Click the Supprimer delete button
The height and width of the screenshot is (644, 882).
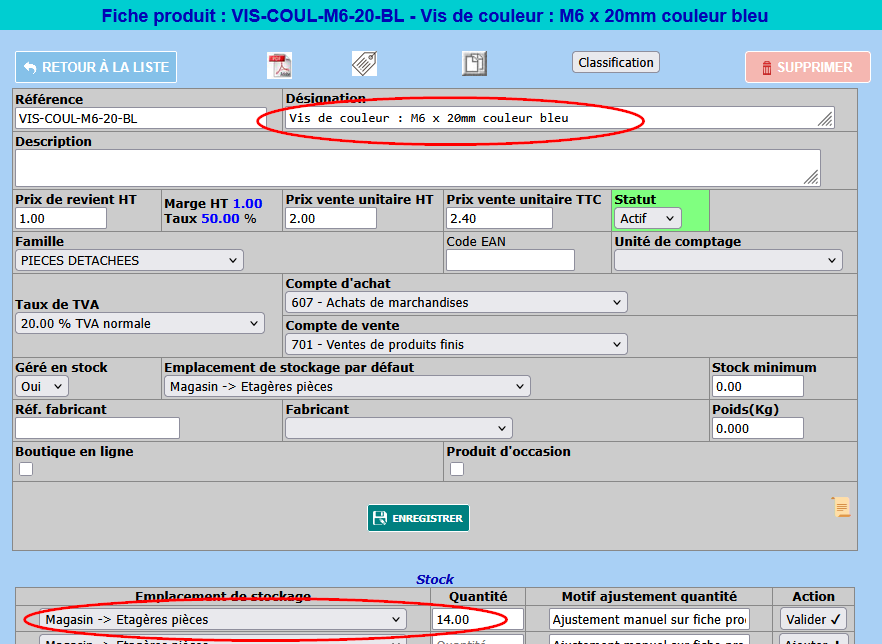pyautogui.click(x=808, y=67)
